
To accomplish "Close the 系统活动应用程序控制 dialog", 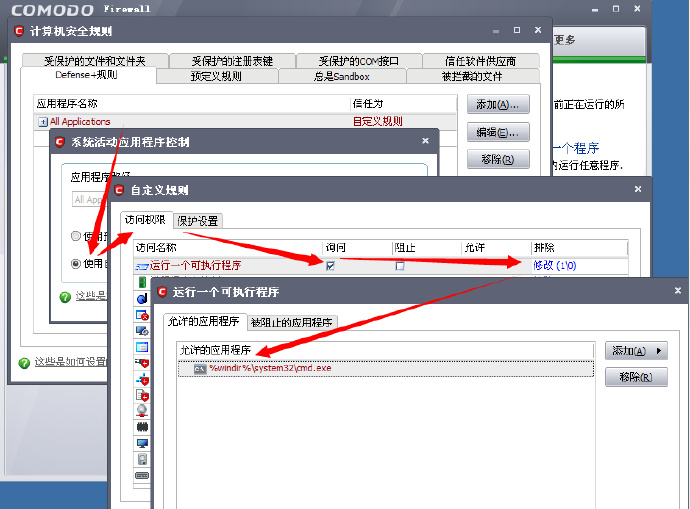I will coord(425,141).
